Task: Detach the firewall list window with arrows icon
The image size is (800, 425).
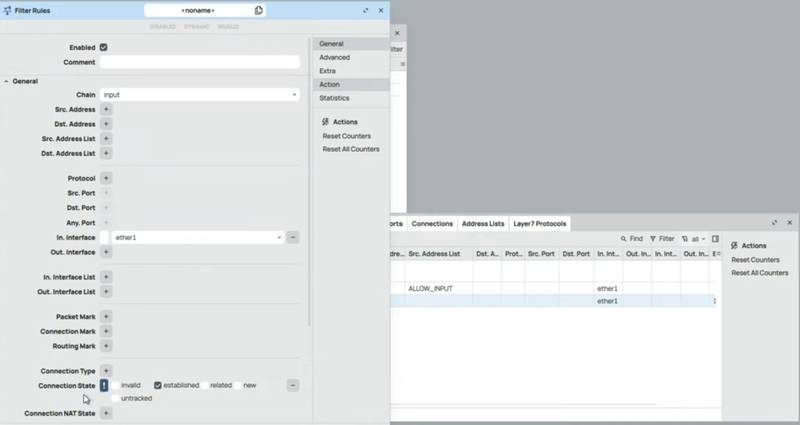Action: [774, 223]
